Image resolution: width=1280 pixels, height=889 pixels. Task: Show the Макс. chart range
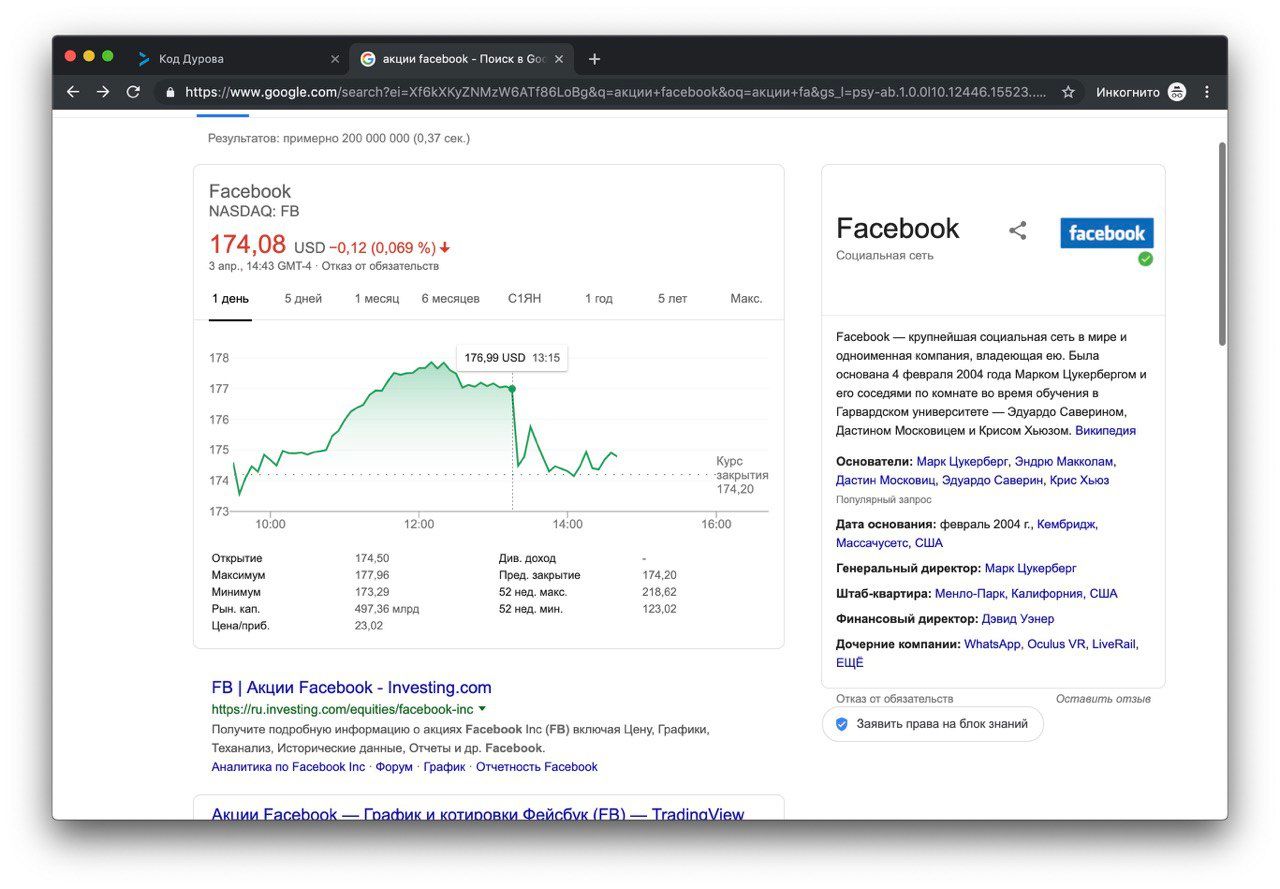pos(746,299)
